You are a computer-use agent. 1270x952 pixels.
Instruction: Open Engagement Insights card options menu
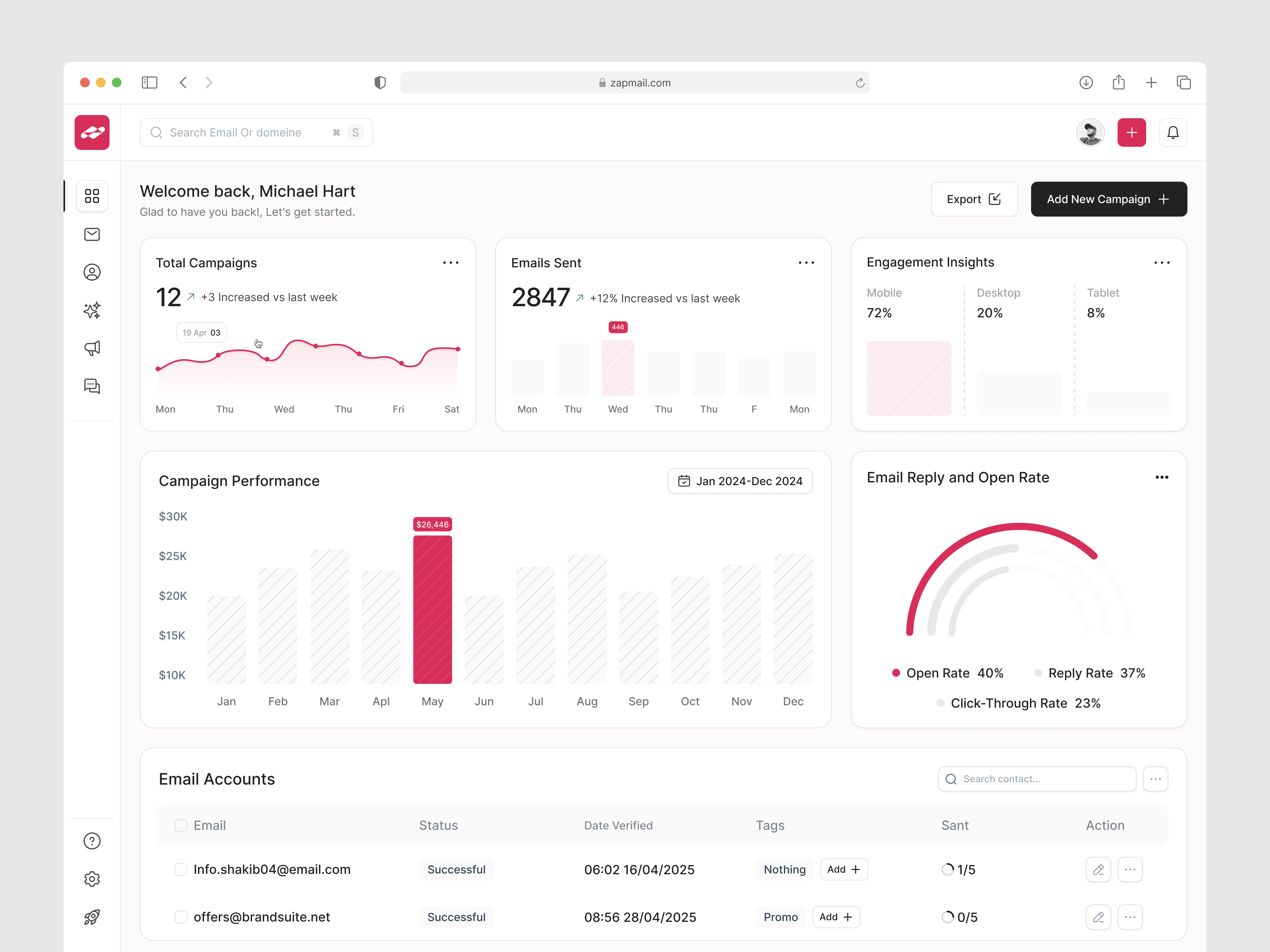click(1162, 263)
